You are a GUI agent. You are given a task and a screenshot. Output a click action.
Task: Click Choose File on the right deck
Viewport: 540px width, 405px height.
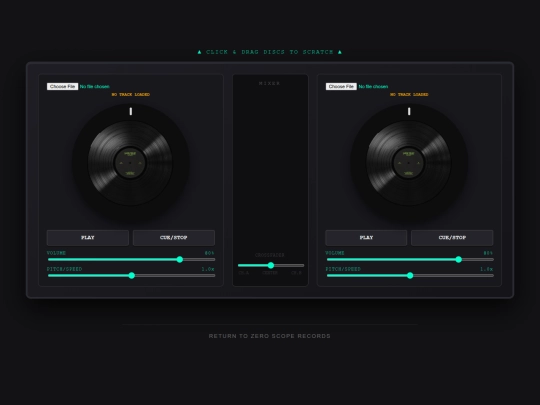[x=341, y=86]
